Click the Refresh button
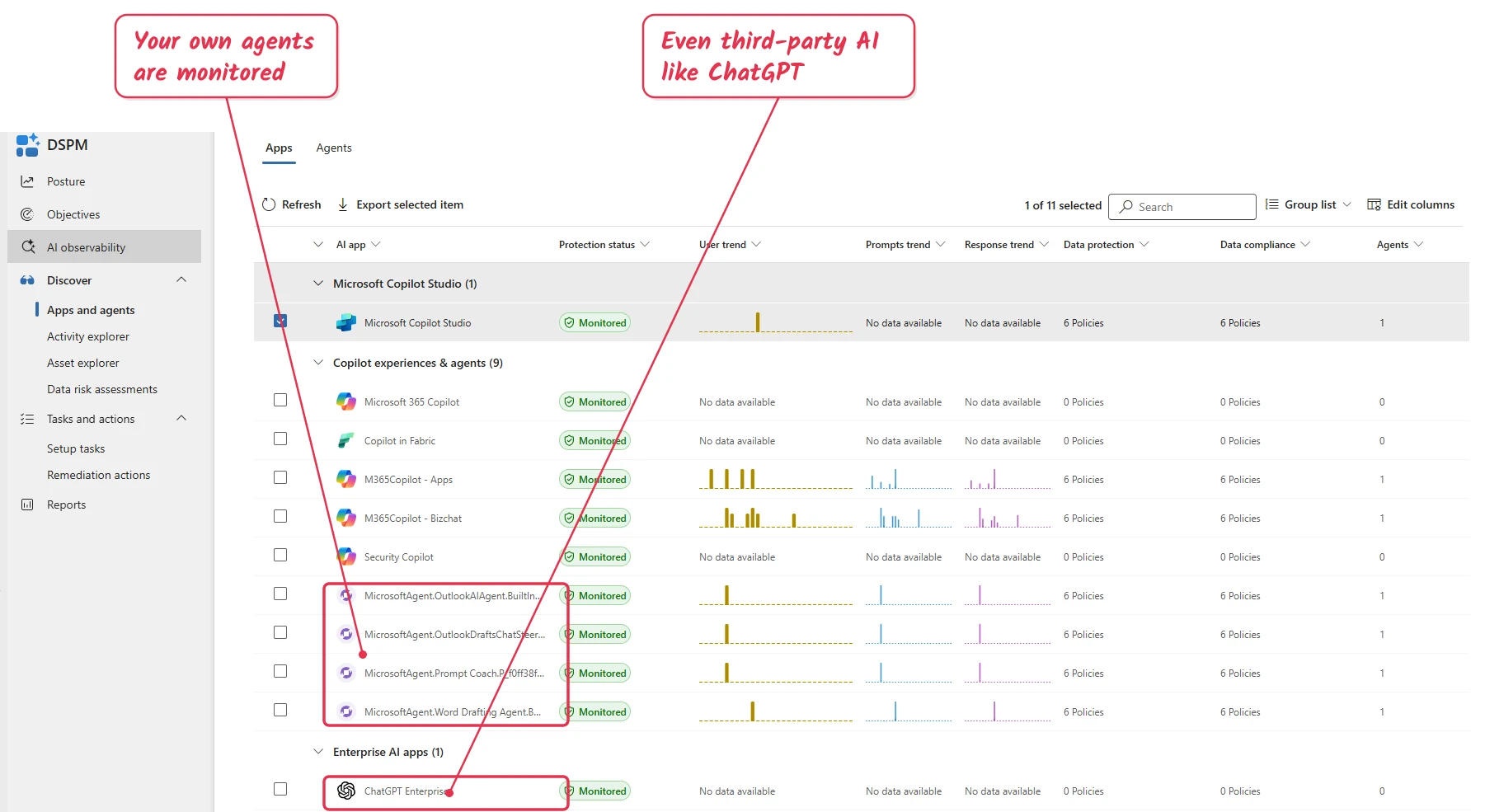 tap(292, 204)
